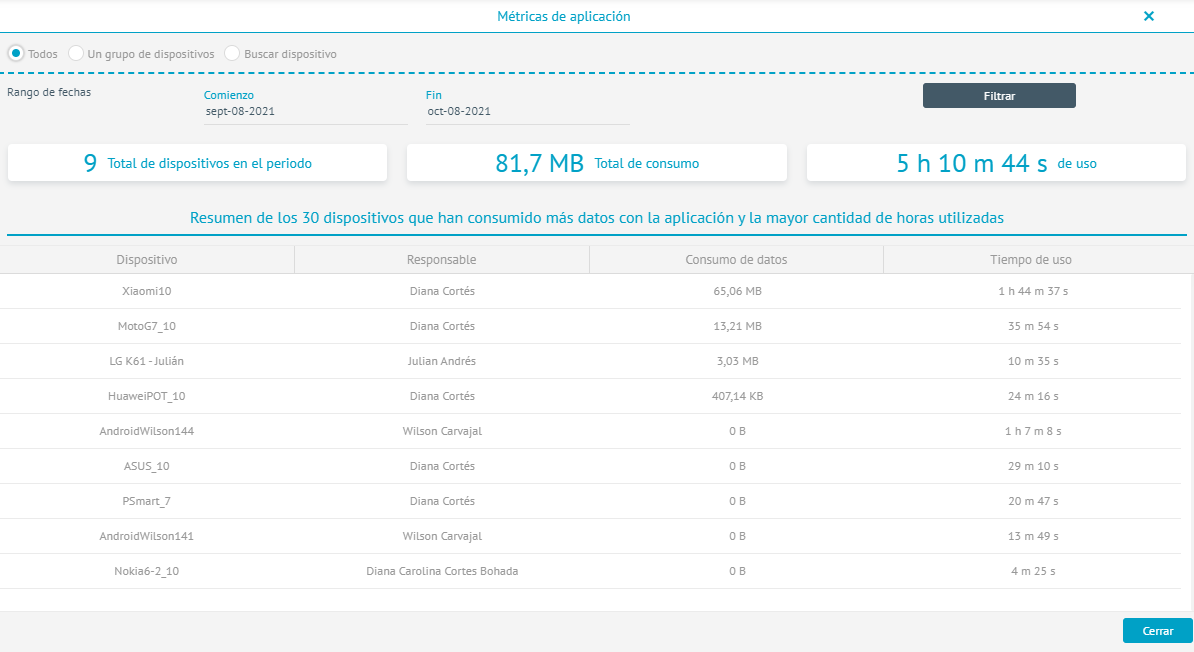Select the Todos radio option

(x=15, y=53)
